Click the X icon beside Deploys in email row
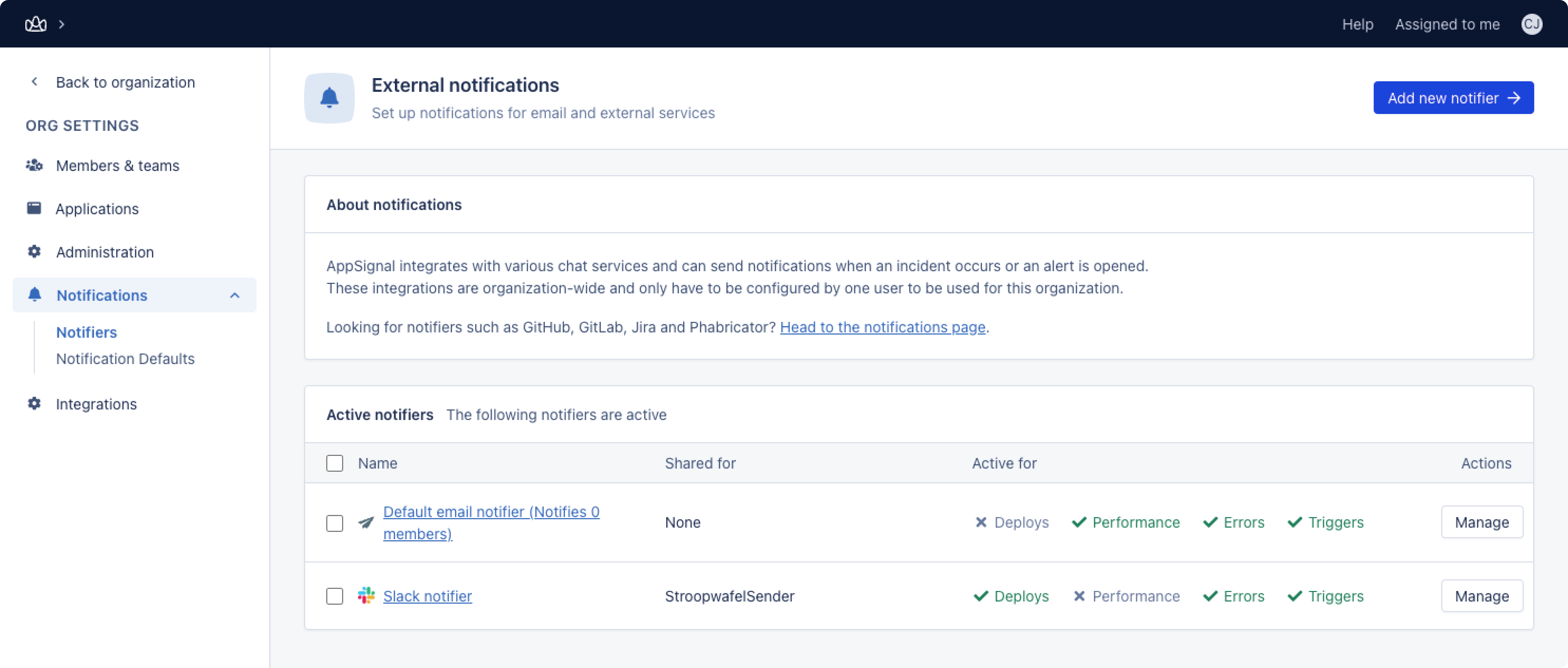The image size is (1568, 668). 981,522
